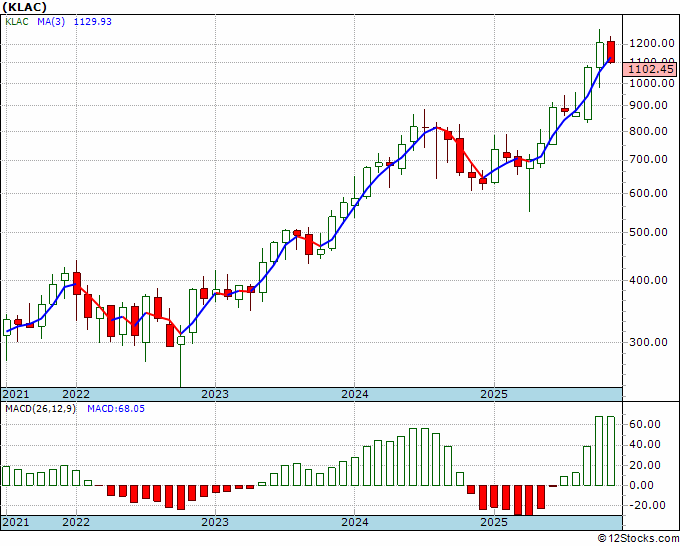Click the 400.00 price axis label

648,281
